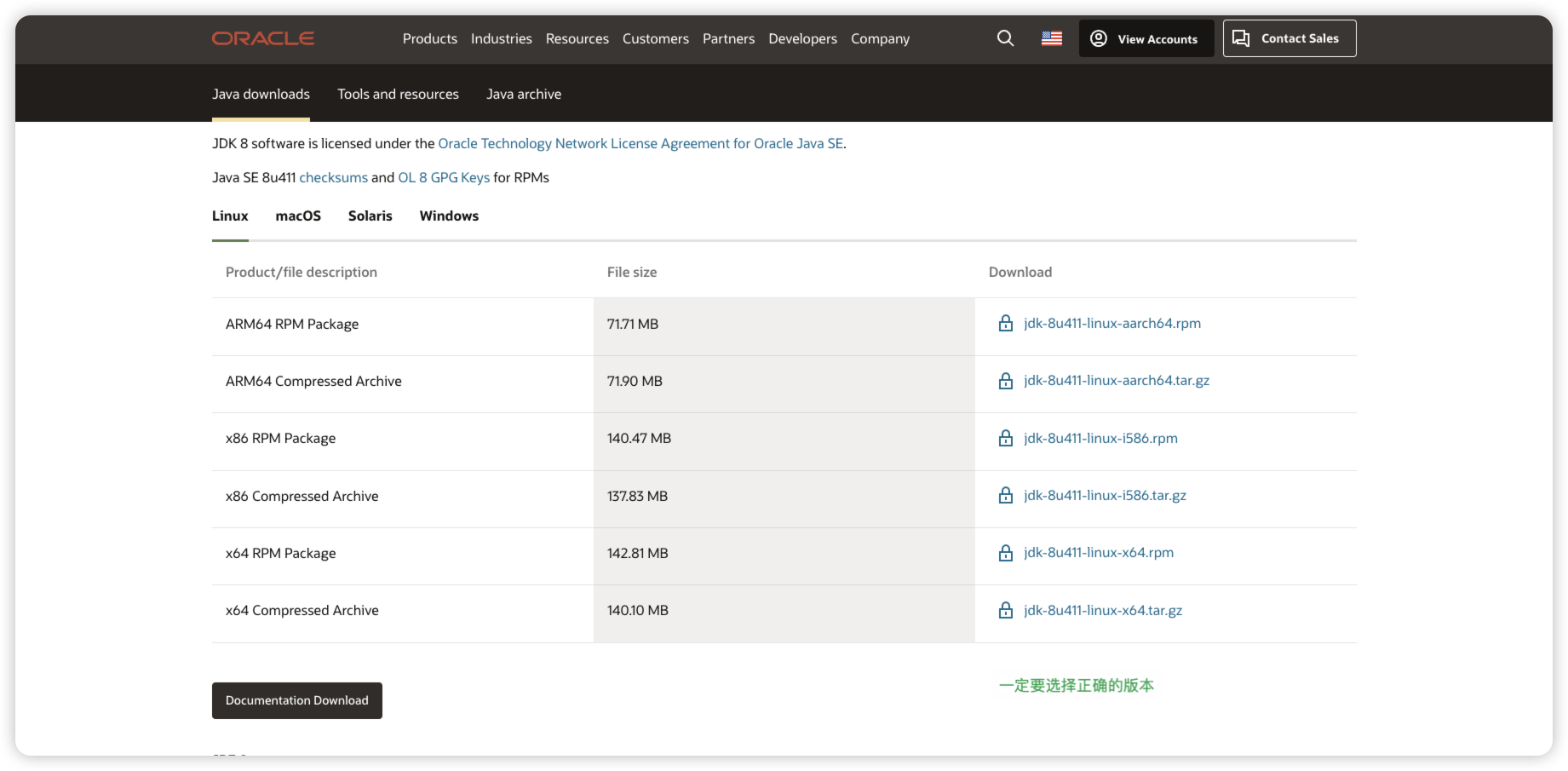This screenshot has width=1568, height=771.
Task: Open the checksums link
Action: click(334, 177)
